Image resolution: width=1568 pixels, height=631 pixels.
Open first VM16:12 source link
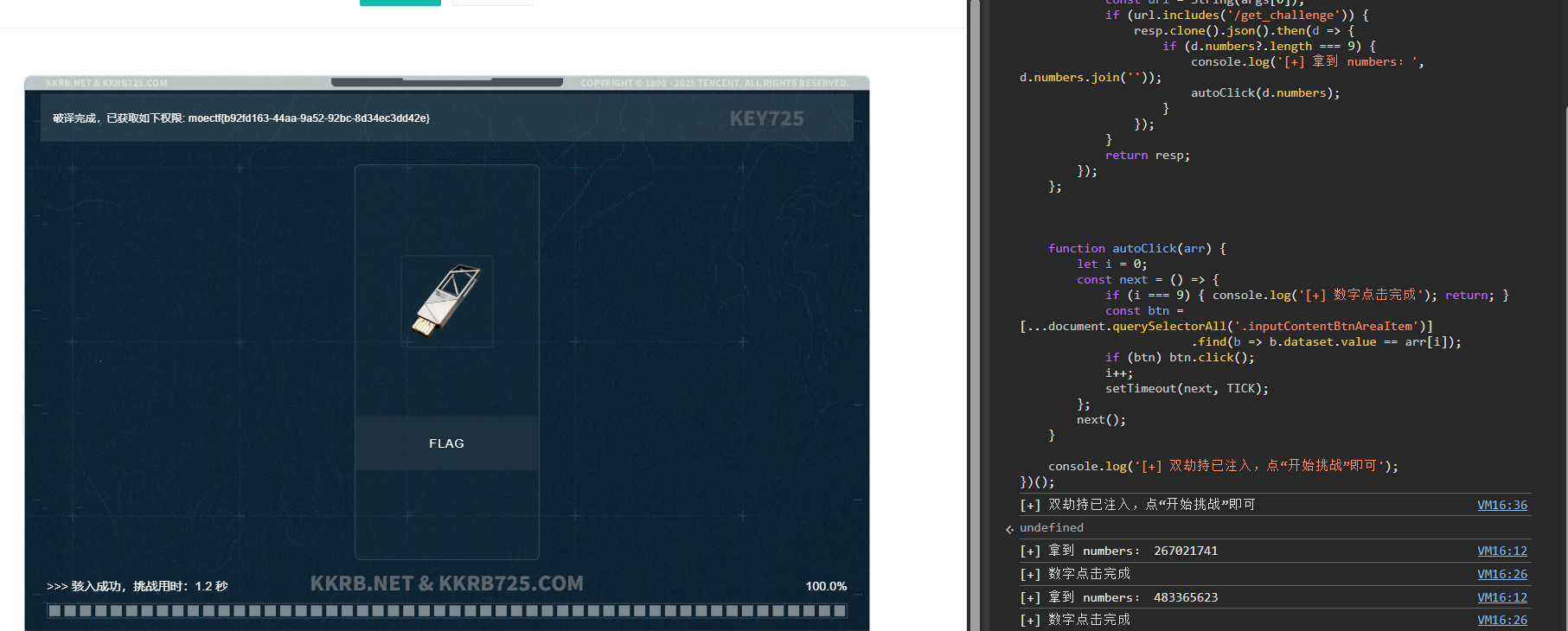1501,551
